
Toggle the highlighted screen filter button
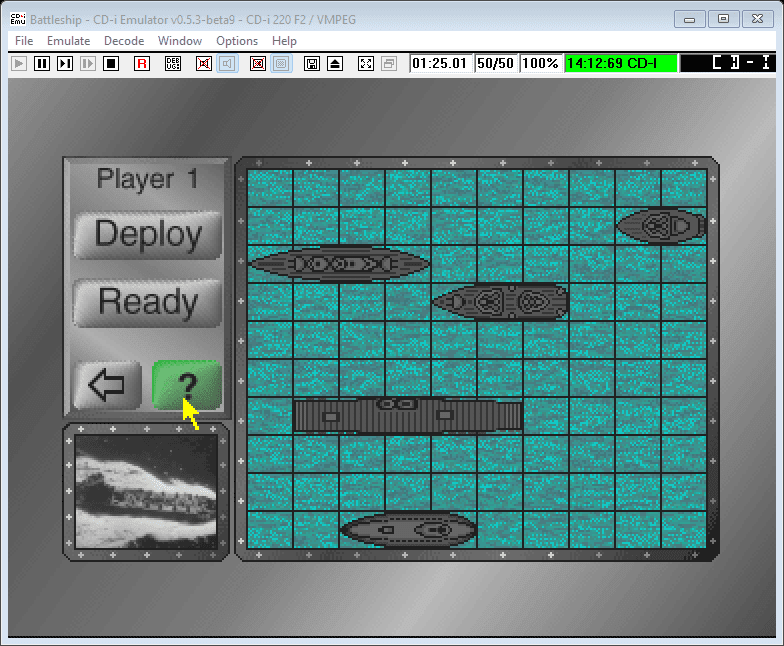(x=281, y=63)
